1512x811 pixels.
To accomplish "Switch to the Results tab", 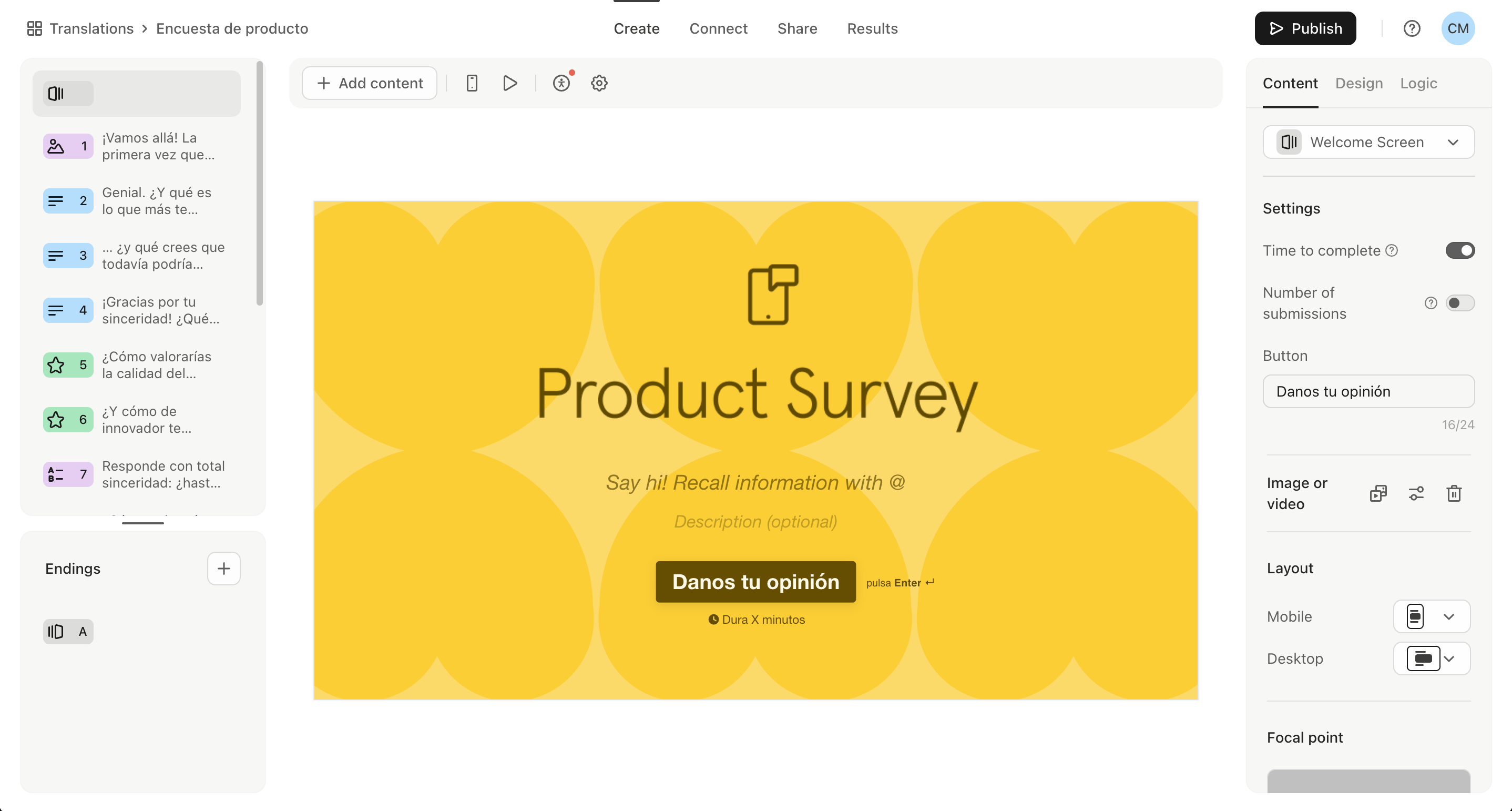I will [872, 28].
